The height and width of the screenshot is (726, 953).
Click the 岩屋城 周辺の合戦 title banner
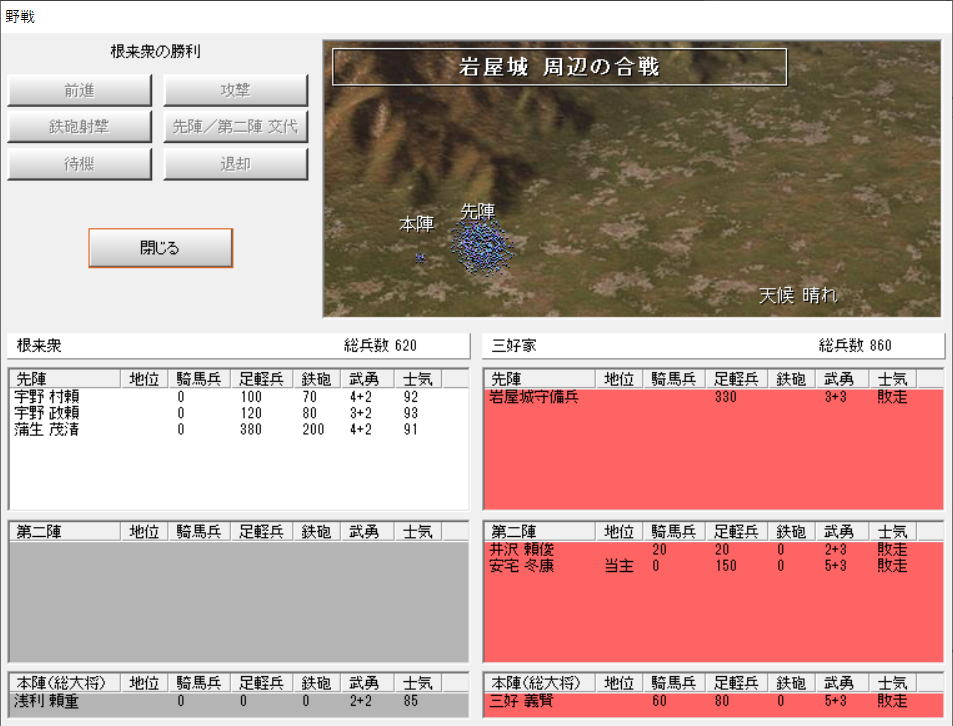[559, 67]
